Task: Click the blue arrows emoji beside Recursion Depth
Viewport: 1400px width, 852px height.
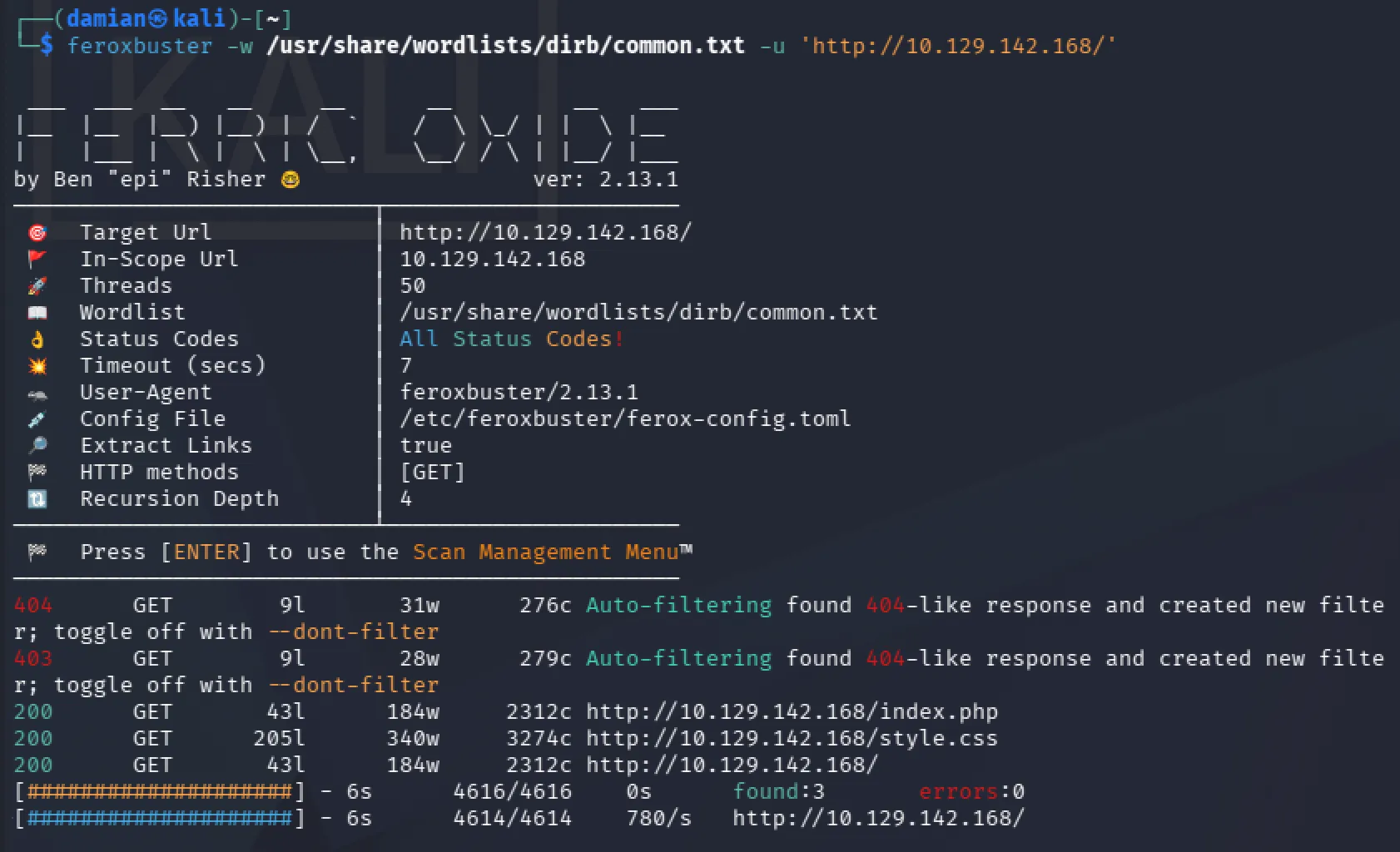Action: [37, 498]
